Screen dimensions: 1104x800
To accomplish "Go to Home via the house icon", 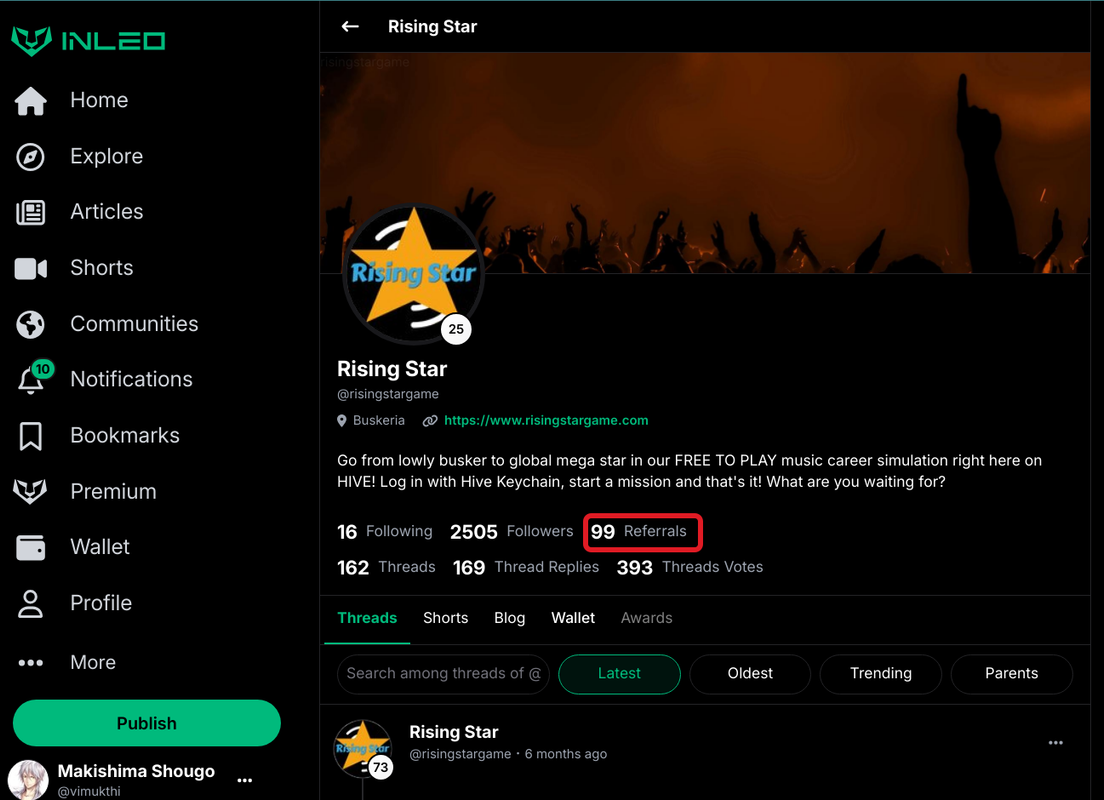I will tap(30, 101).
